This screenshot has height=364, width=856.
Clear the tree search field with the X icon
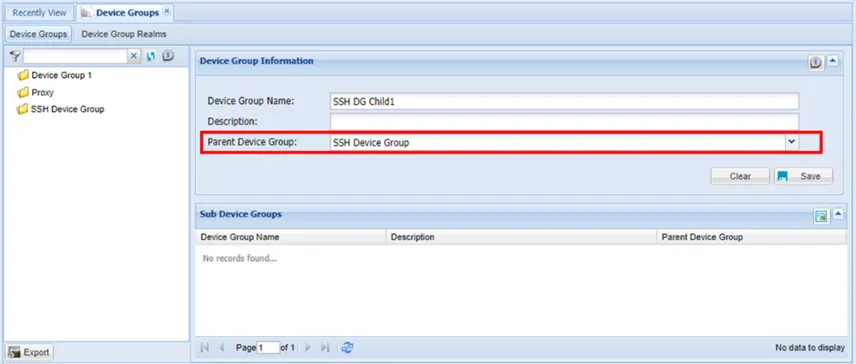(x=134, y=56)
